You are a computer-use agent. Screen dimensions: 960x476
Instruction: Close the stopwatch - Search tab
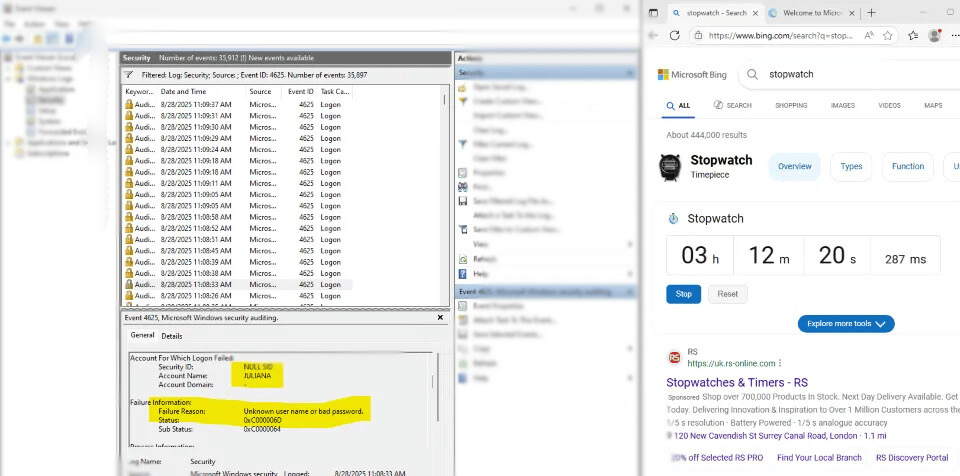(755, 13)
